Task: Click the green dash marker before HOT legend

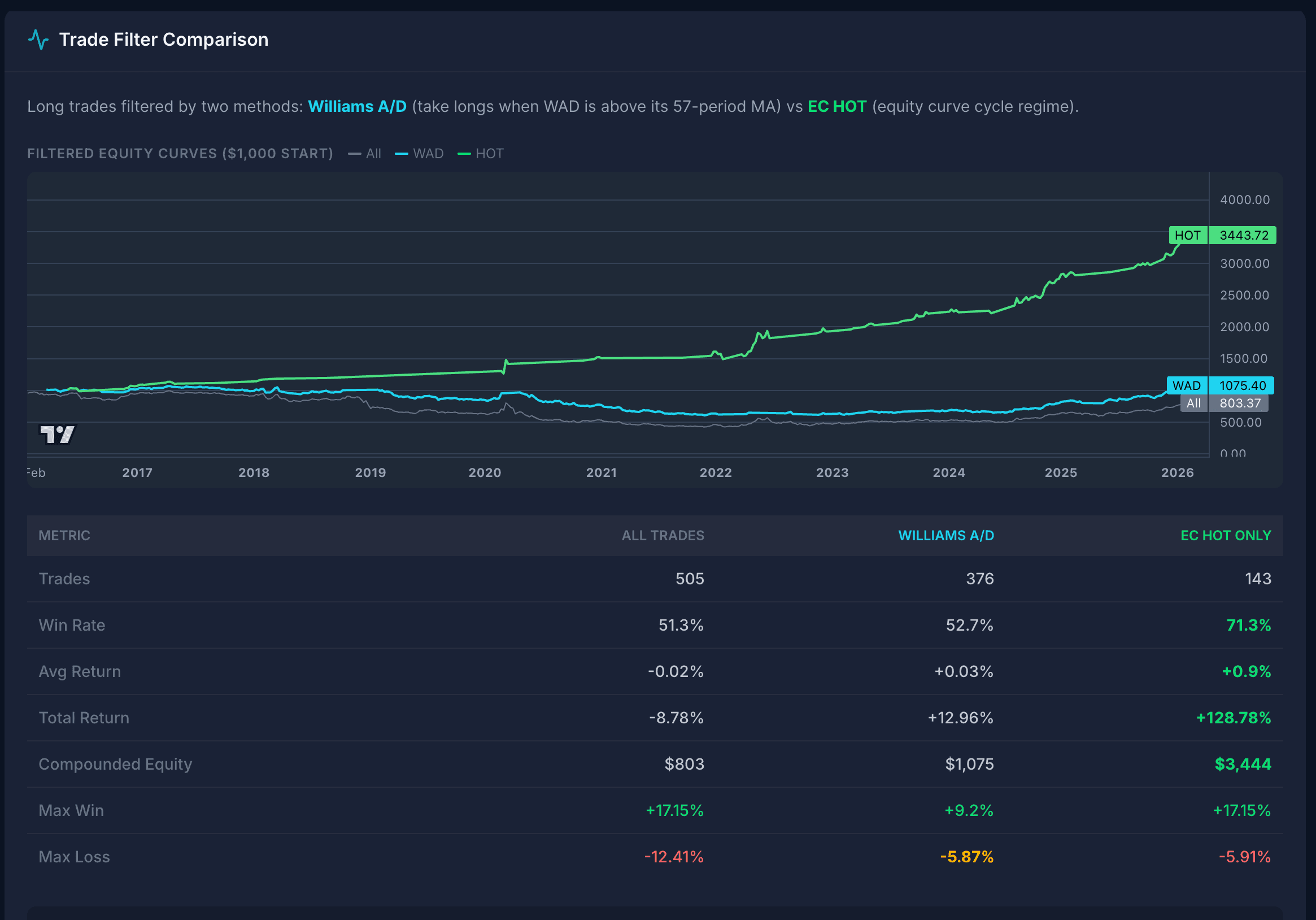Action: 464,153
